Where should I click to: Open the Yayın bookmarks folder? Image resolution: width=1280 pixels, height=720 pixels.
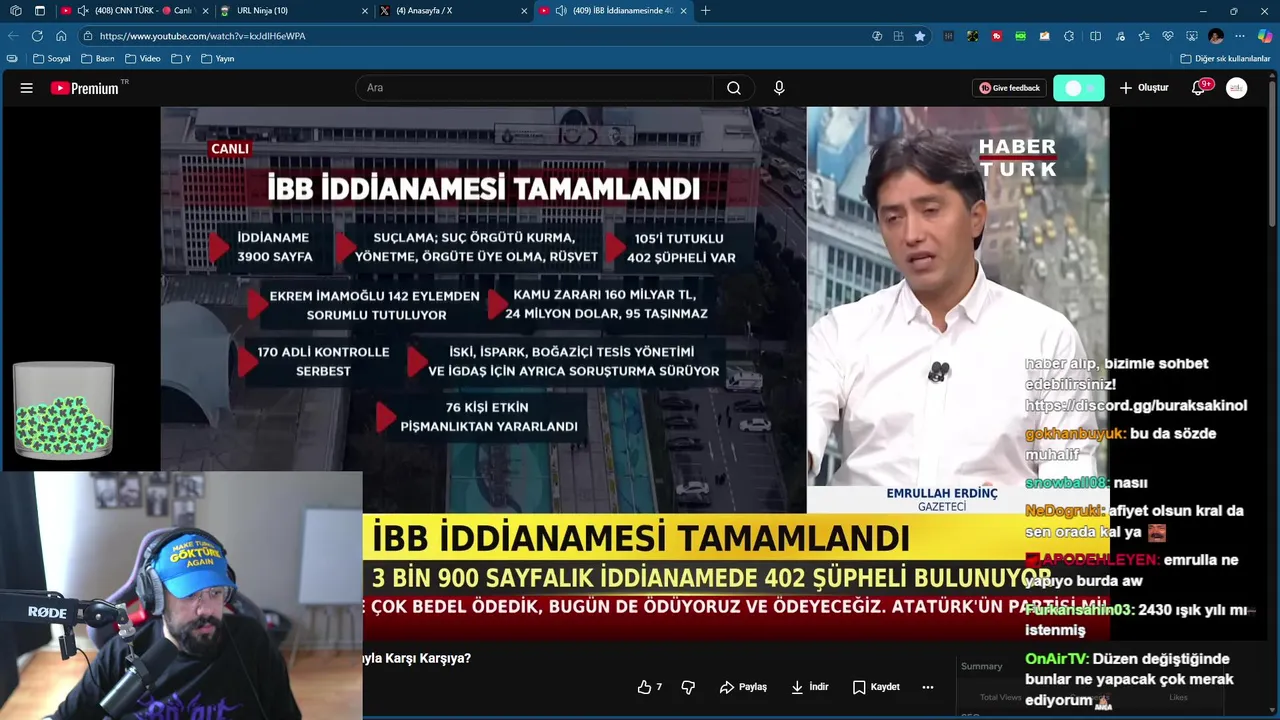pos(218,59)
